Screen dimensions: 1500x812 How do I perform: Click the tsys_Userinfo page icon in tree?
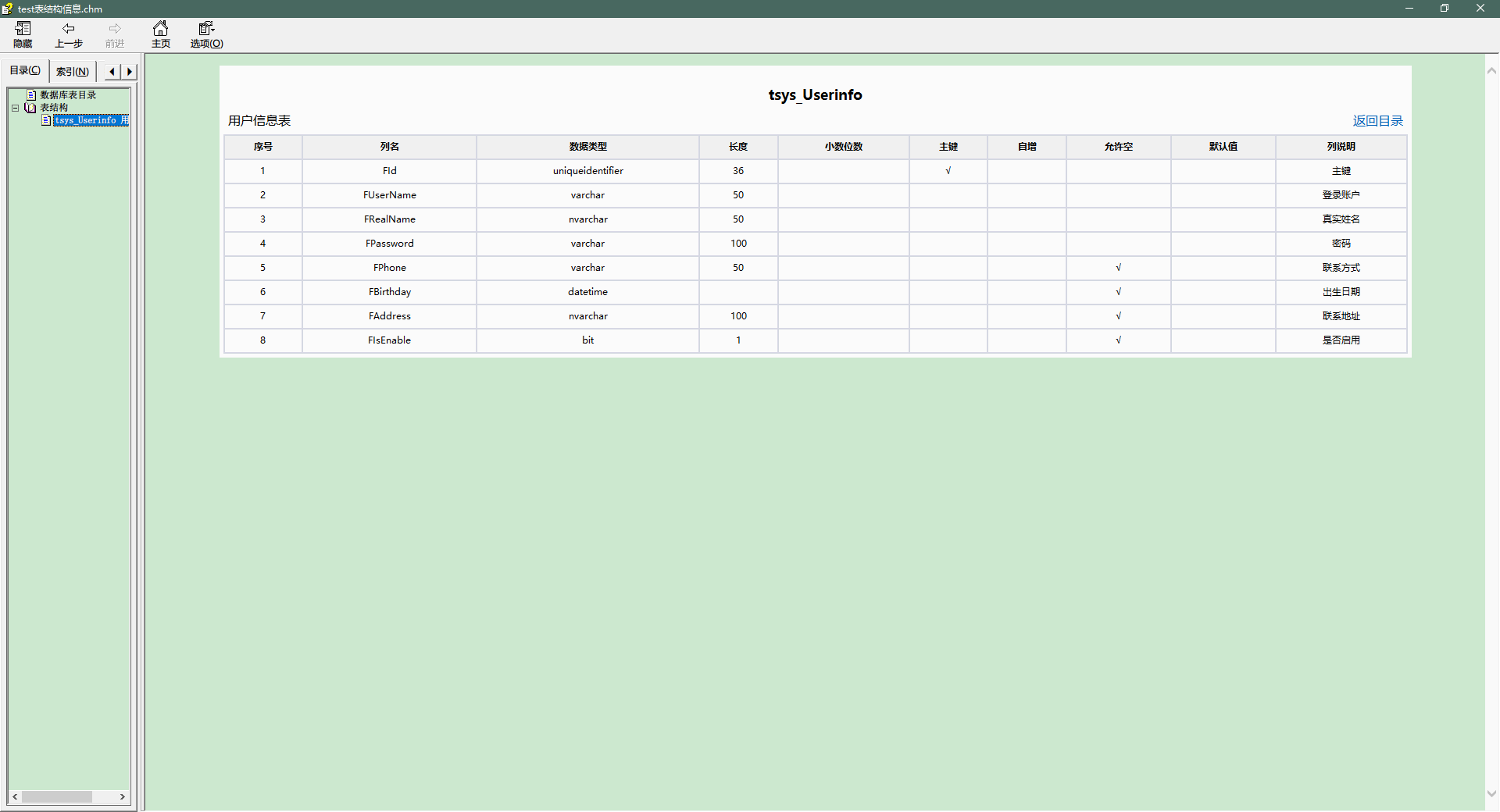[x=46, y=120]
